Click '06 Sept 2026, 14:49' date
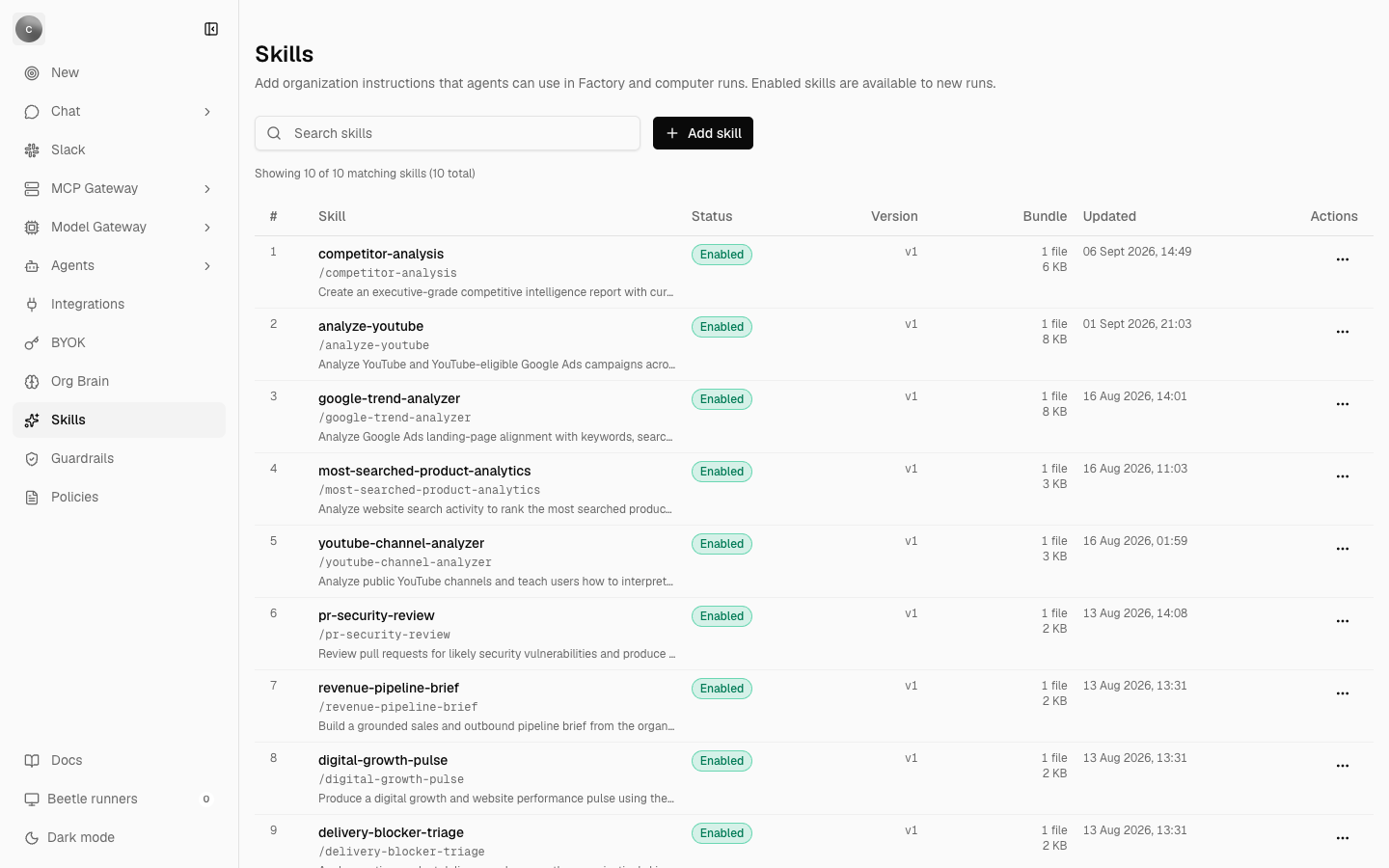The height and width of the screenshot is (868, 1389). tap(1137, 252)
